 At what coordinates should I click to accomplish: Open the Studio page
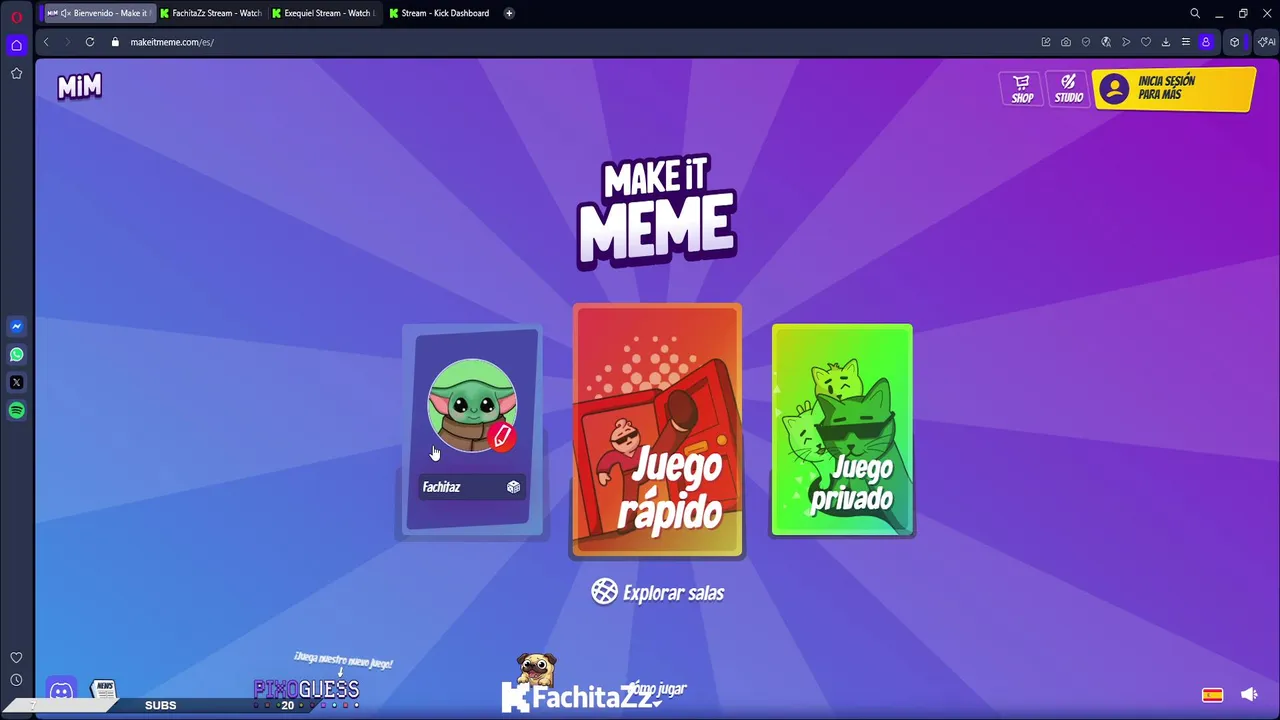(1068, 88)
